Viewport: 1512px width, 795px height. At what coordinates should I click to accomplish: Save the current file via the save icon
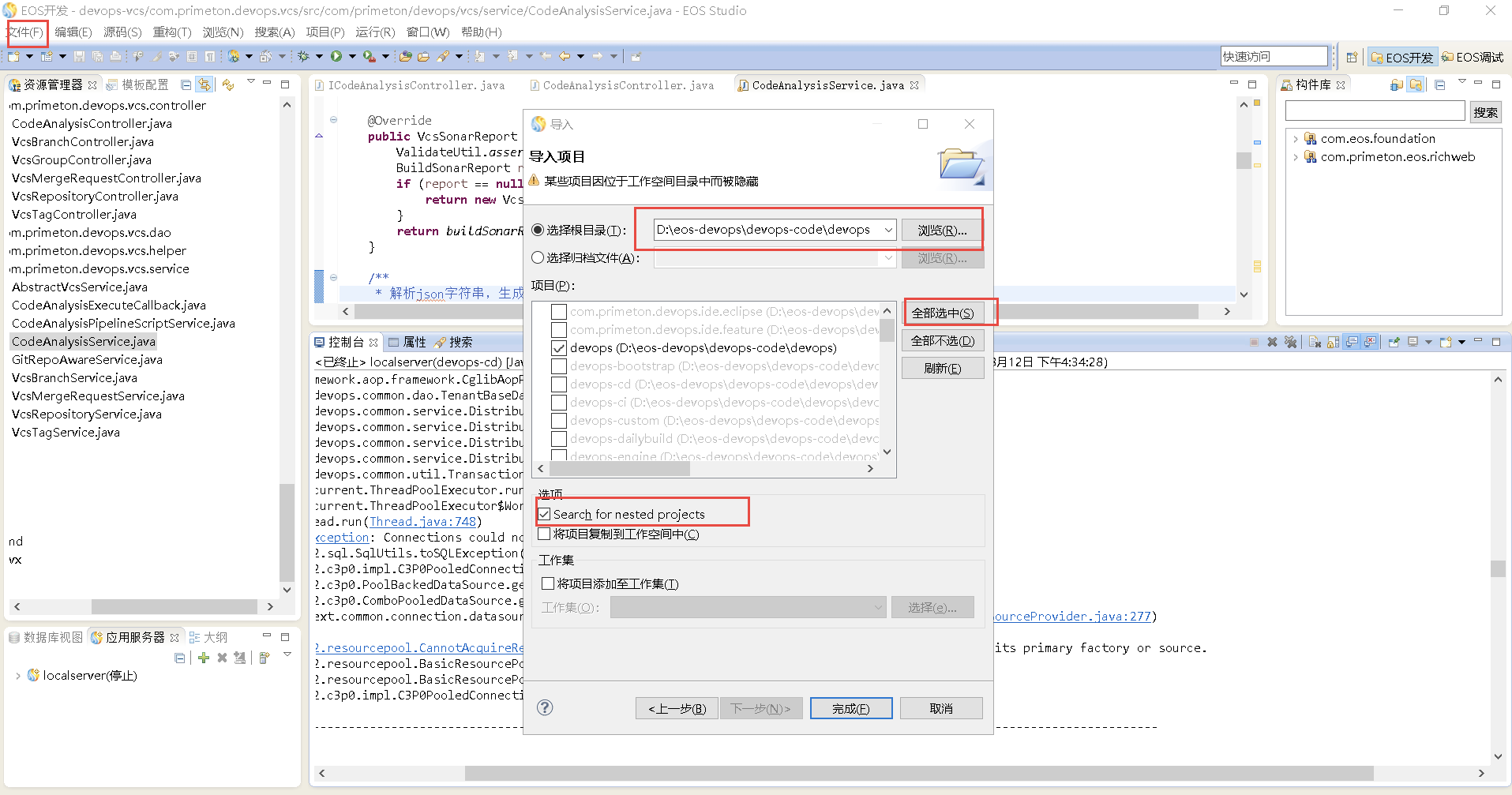[x=80, y=55]
